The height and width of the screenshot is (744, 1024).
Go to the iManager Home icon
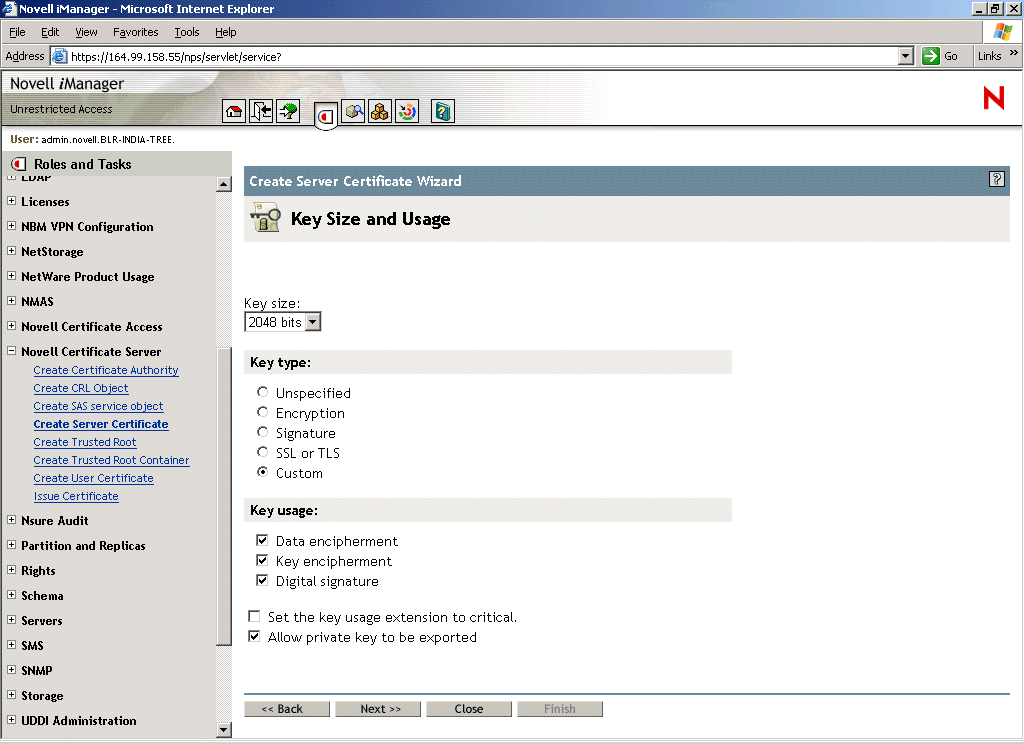click(x=234, y=112)
